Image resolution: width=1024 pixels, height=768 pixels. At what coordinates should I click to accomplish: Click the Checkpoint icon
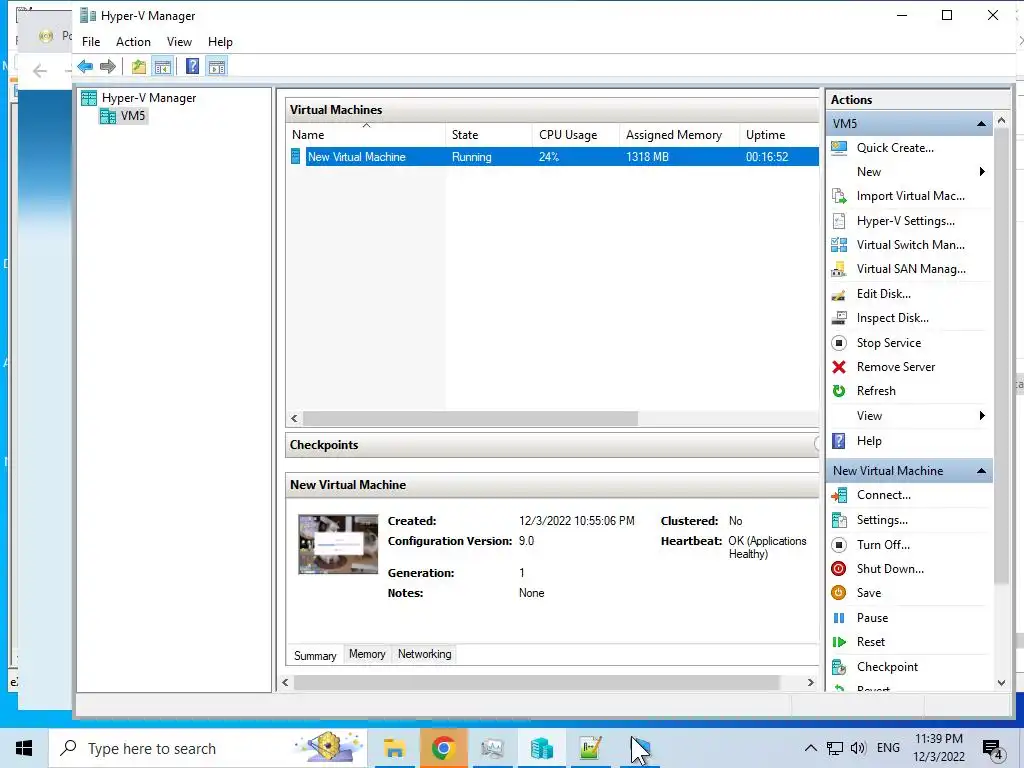(839, 667)
